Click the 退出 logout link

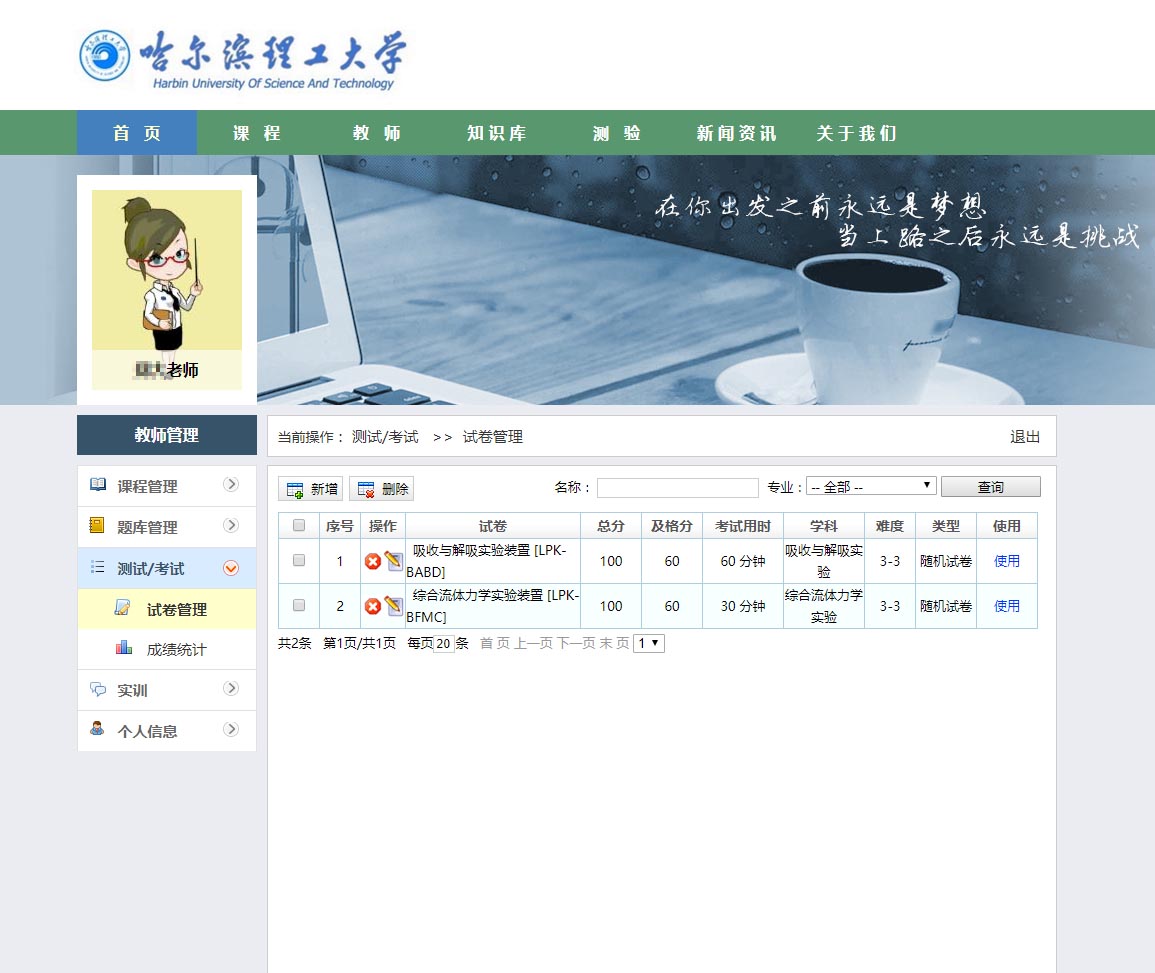point(1025,437)
